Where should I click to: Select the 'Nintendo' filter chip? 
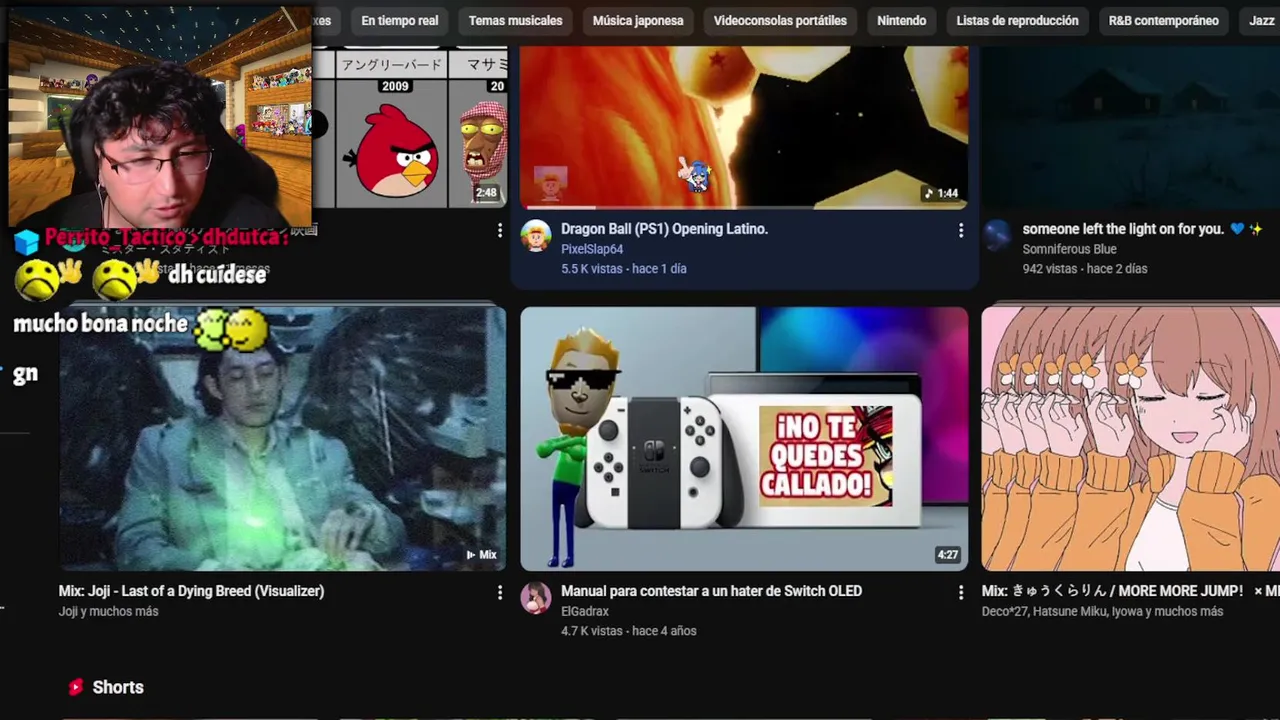[x=901, y=20]
